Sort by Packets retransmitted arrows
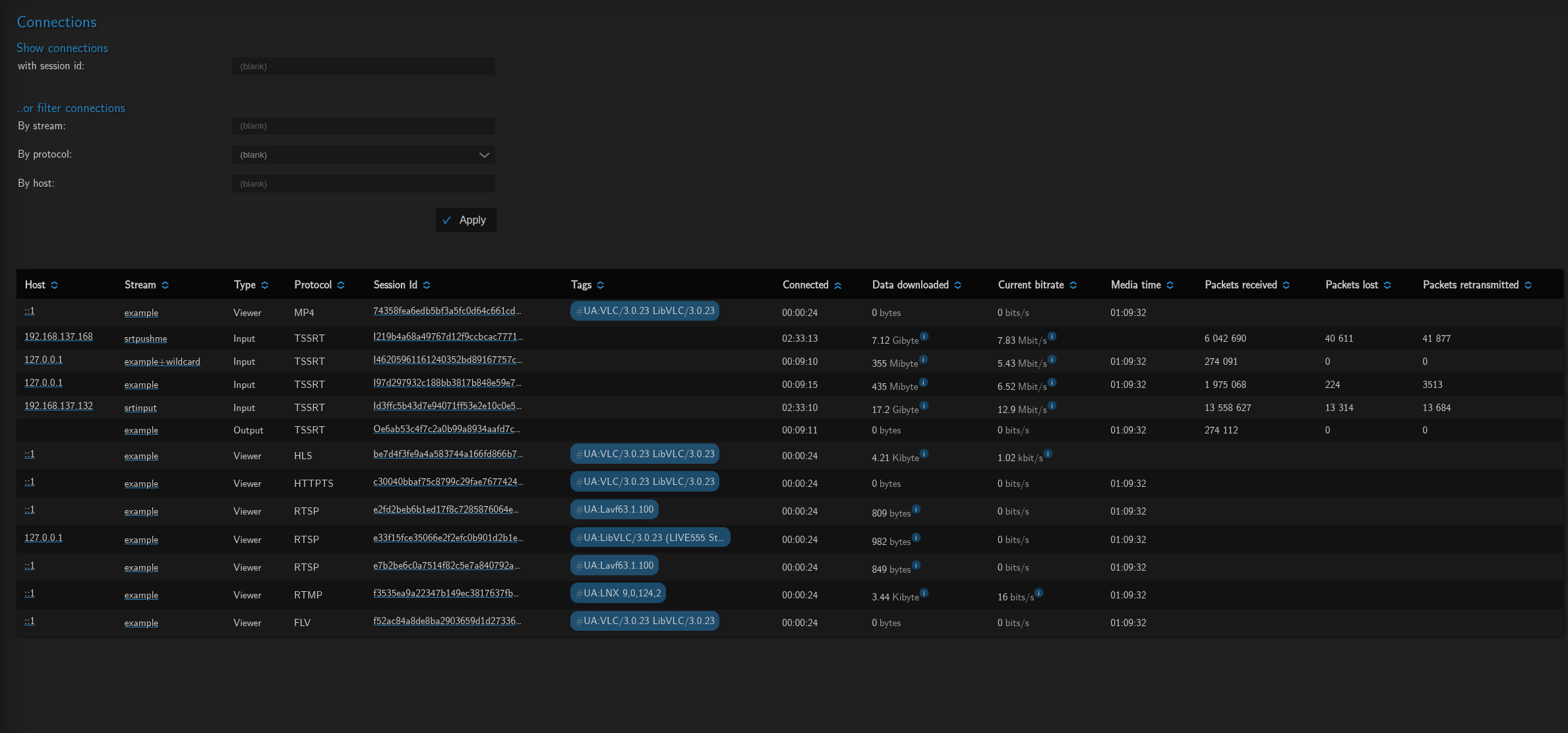The image size is (1568, 733). 1528,285
